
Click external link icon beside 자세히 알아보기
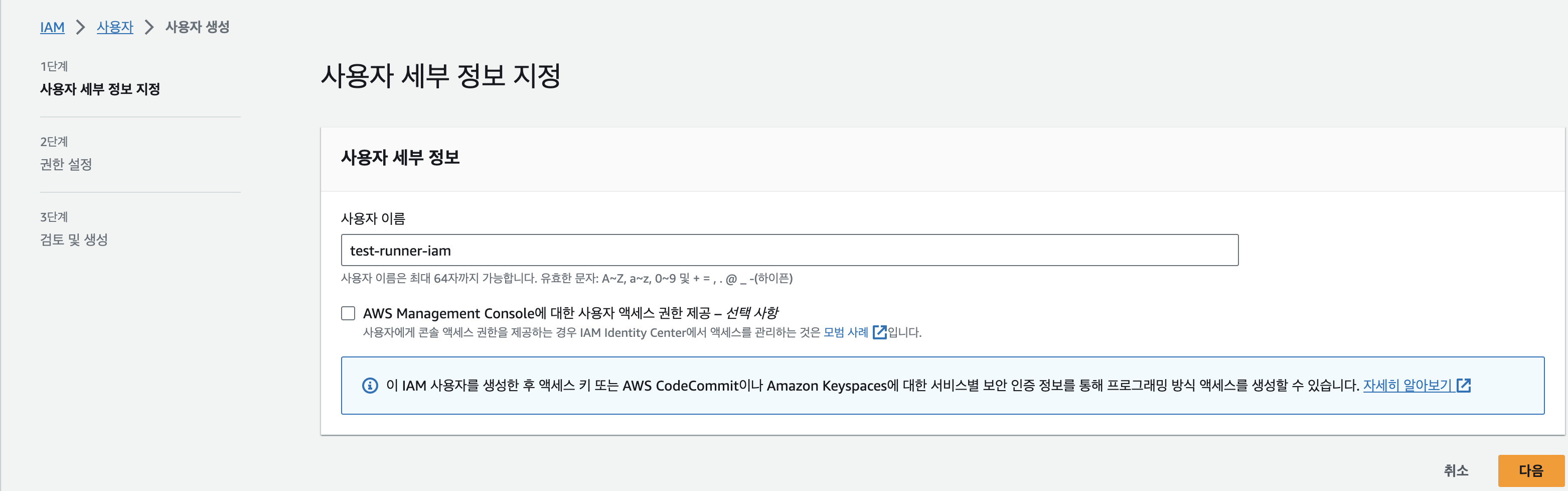coord(1464,386)
